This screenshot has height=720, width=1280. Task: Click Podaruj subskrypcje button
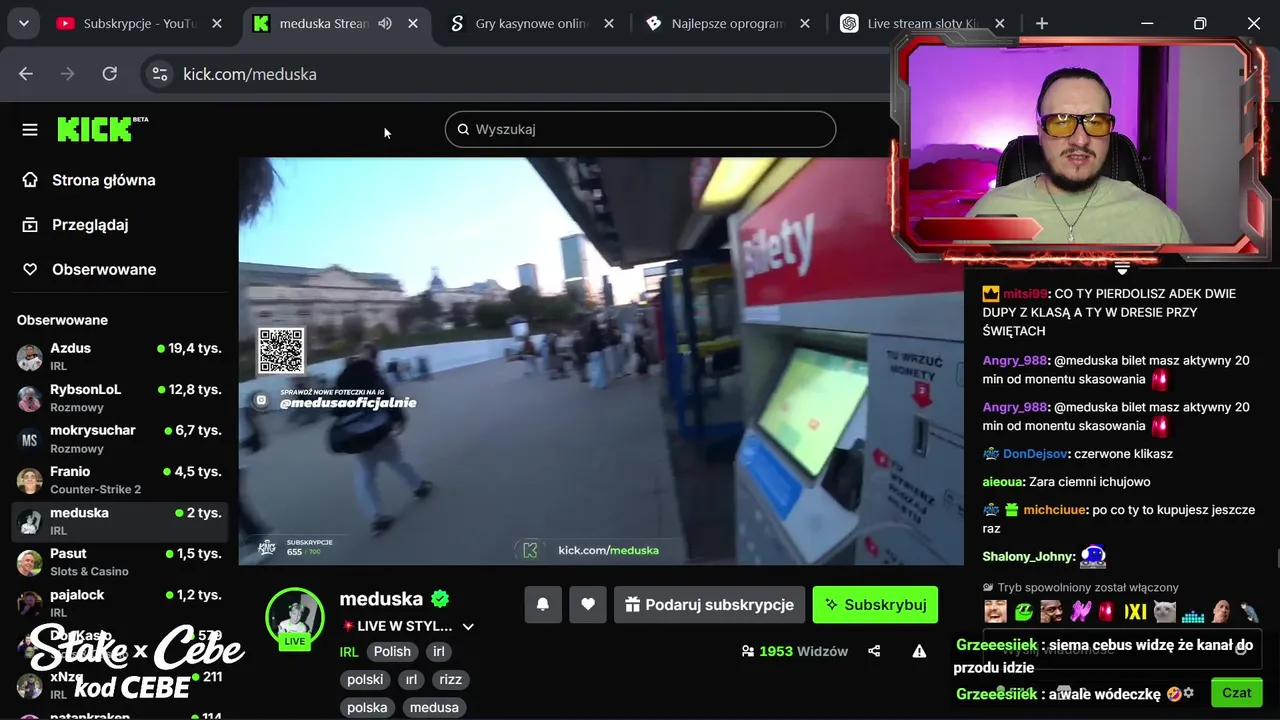pos(709,604)
